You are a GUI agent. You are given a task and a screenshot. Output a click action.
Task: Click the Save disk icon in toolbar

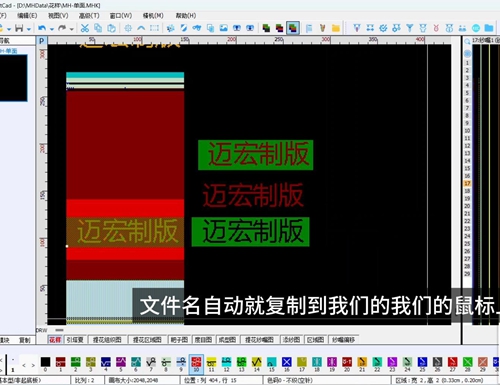pos(19,28)
